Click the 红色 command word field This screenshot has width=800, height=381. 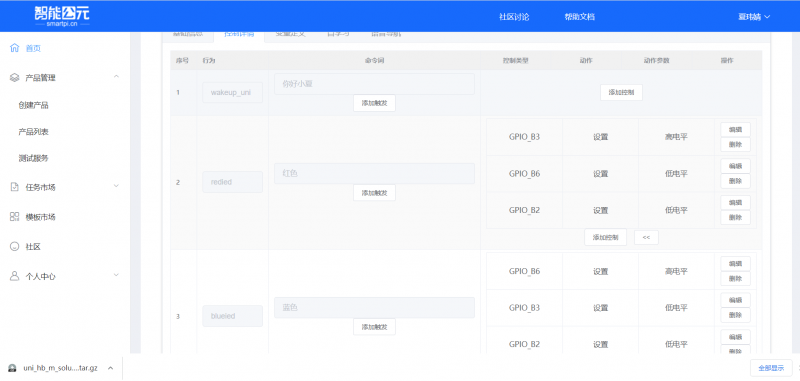tap(374, 173)
